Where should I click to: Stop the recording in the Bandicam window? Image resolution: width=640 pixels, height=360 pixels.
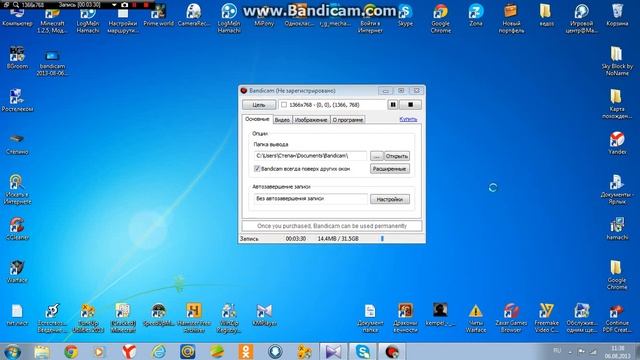coord(410,105)
